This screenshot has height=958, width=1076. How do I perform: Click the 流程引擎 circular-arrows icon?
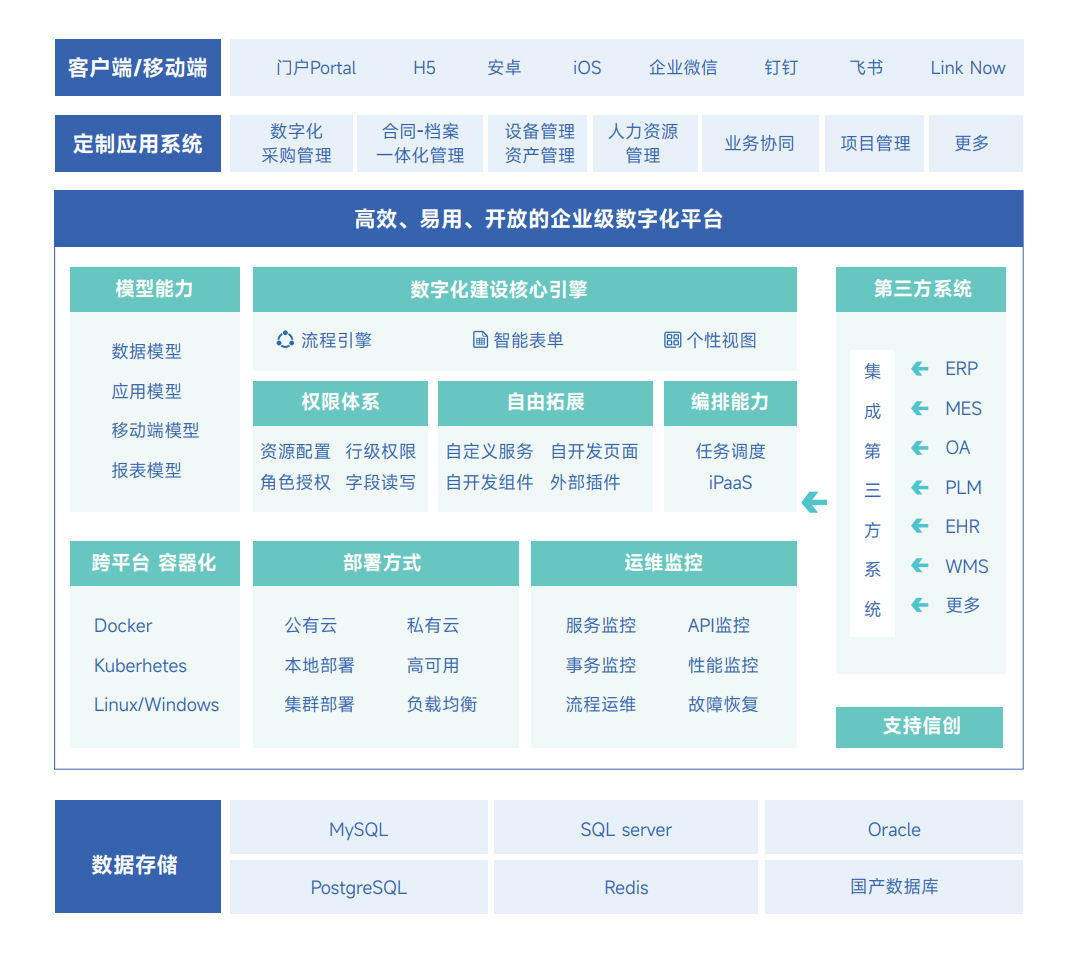(284, 340)
